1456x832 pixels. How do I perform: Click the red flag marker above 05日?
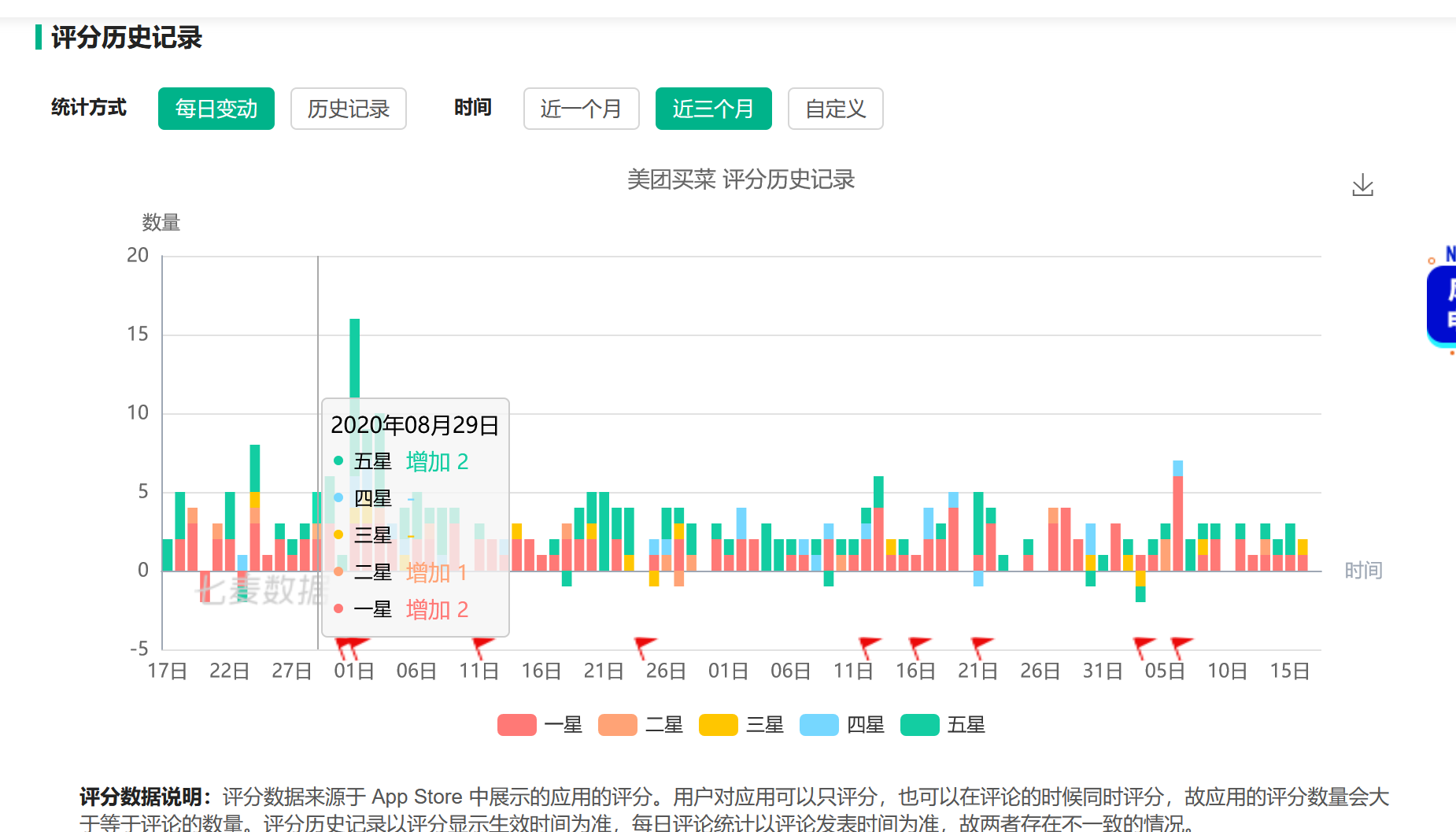1181,646
